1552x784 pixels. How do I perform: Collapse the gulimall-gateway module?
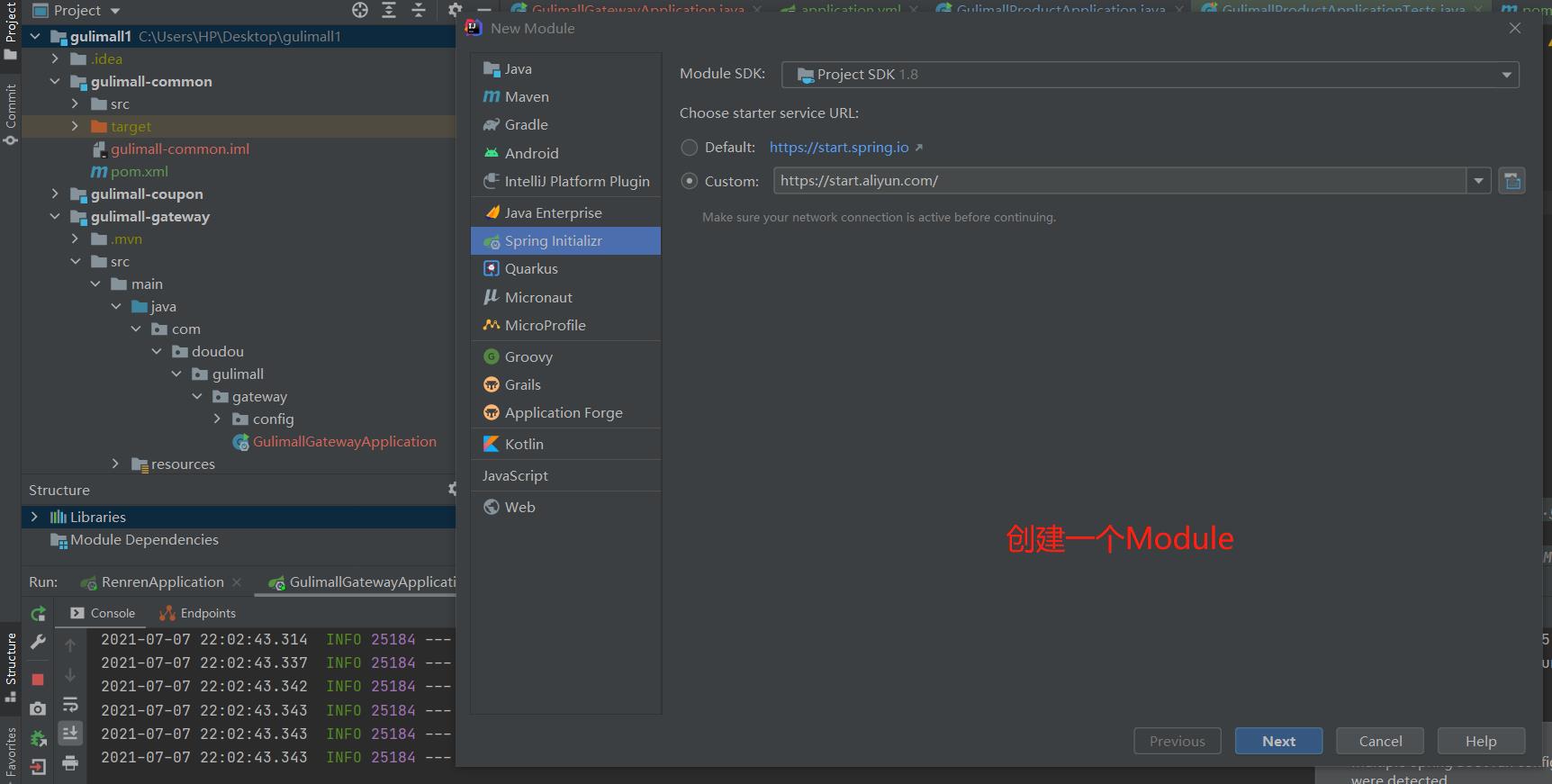pos(55,217)
